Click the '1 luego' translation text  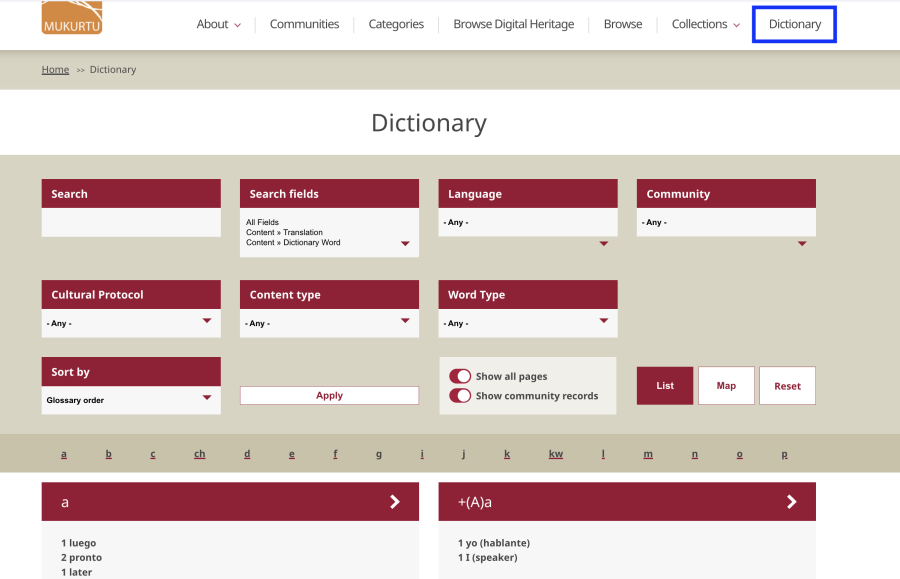[x=79, y=543]
